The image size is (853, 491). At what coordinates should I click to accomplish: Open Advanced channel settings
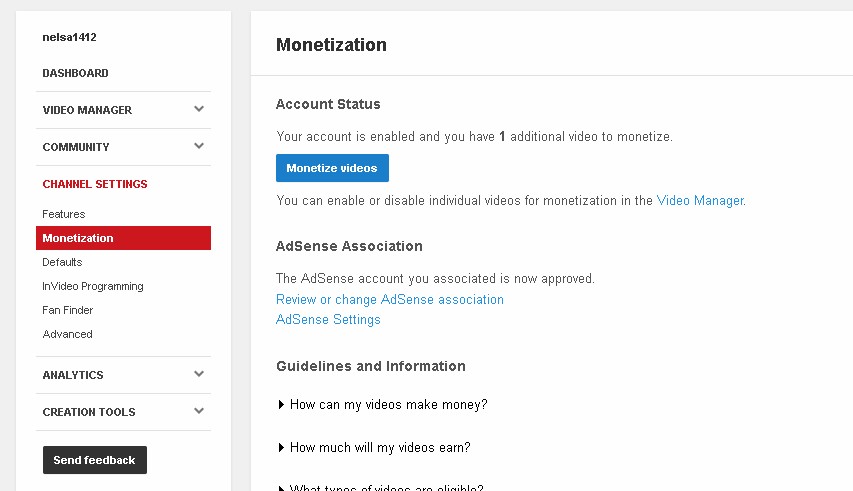(67, 334)
